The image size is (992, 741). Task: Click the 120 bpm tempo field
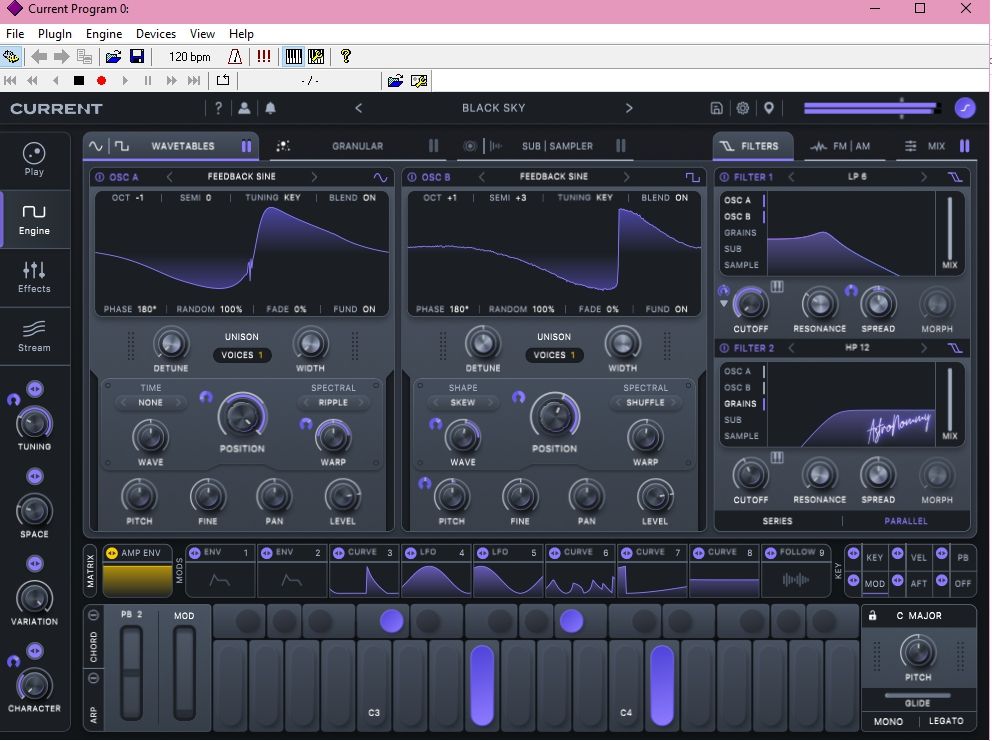pyautogui.click(x=189, y=57)
